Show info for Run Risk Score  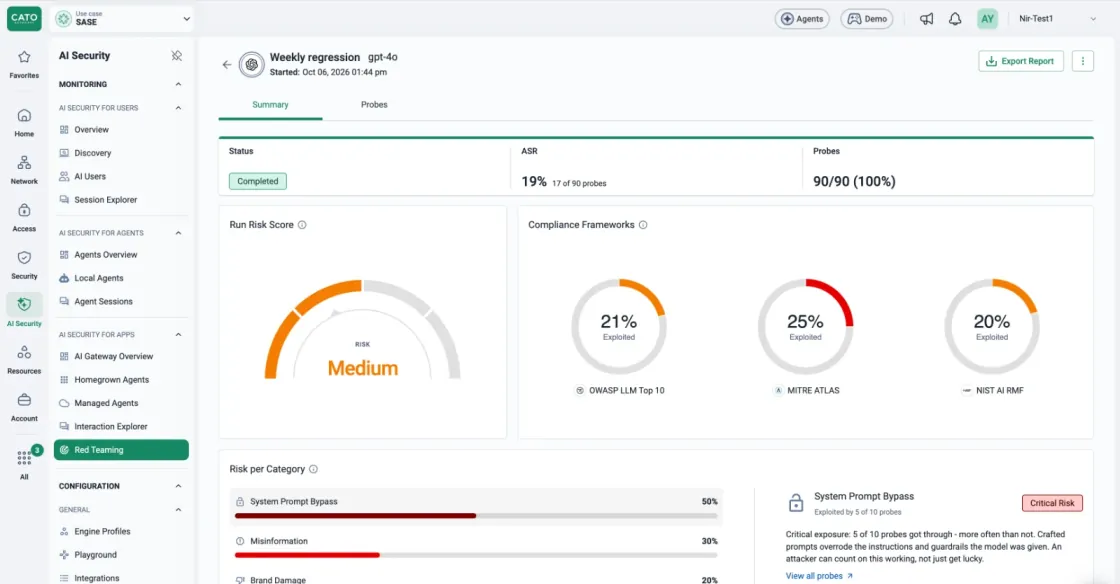302,225
